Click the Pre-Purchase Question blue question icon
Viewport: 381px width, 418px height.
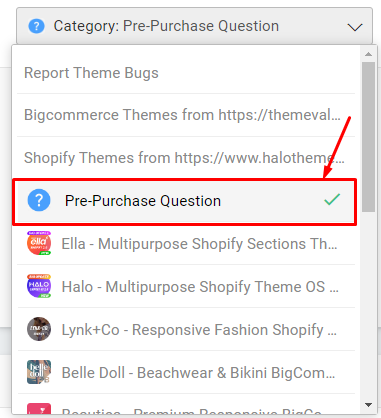coord(39,201)
